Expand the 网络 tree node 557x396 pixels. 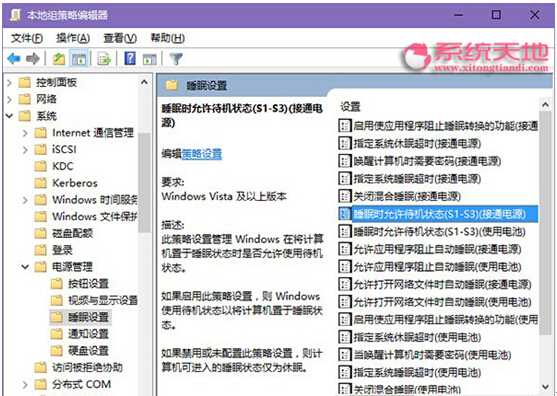point(10,99)
